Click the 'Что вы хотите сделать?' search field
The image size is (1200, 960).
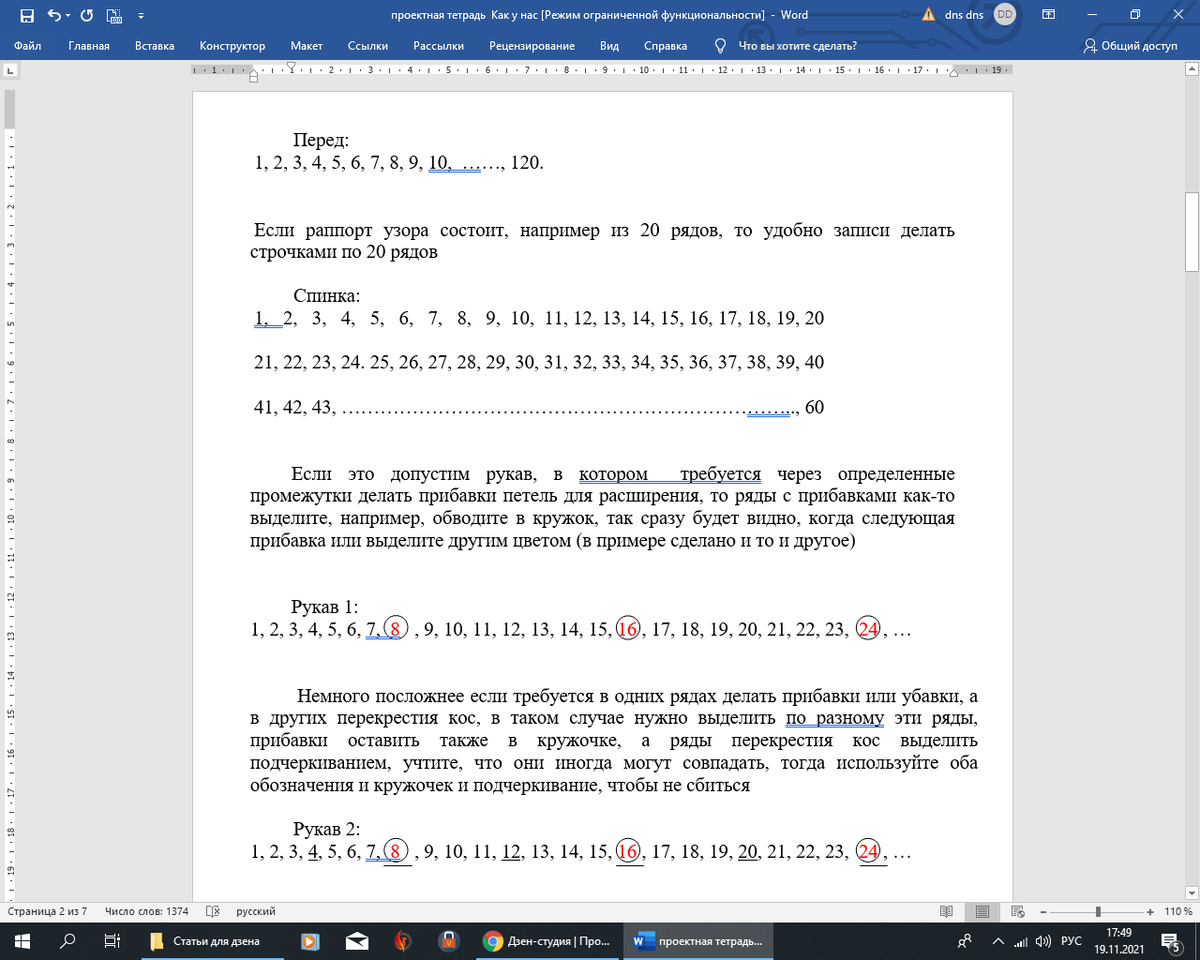coord(797,46)
